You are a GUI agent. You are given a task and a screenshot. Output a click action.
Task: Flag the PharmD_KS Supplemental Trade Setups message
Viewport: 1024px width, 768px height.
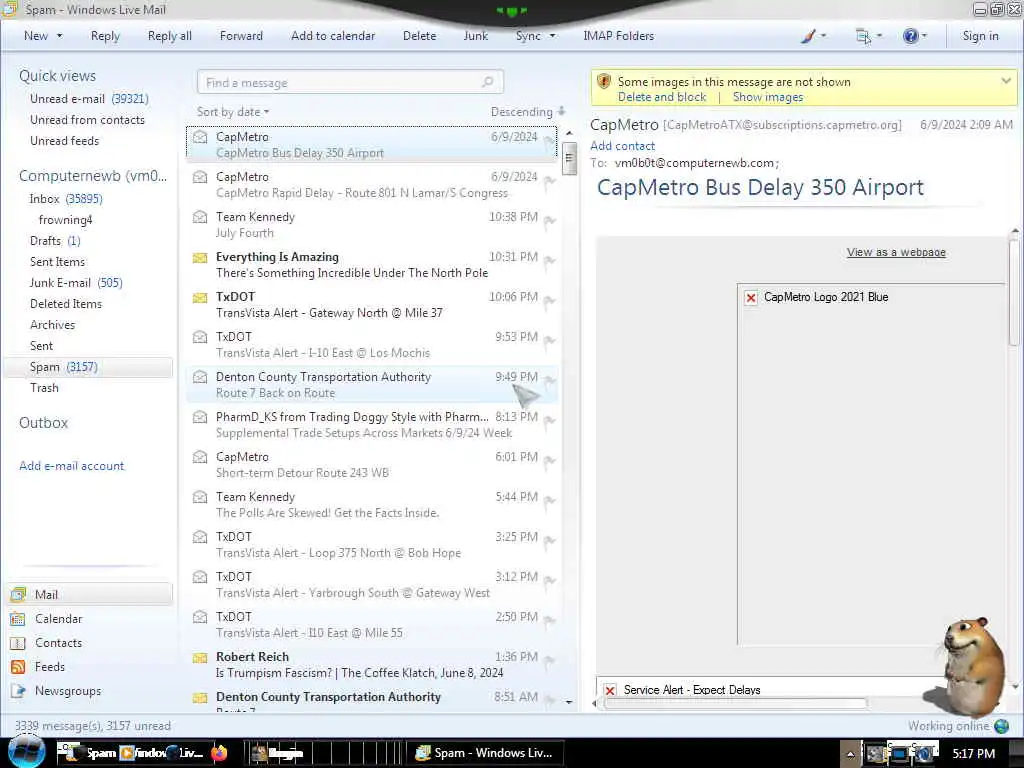click(x=550, y=422)
